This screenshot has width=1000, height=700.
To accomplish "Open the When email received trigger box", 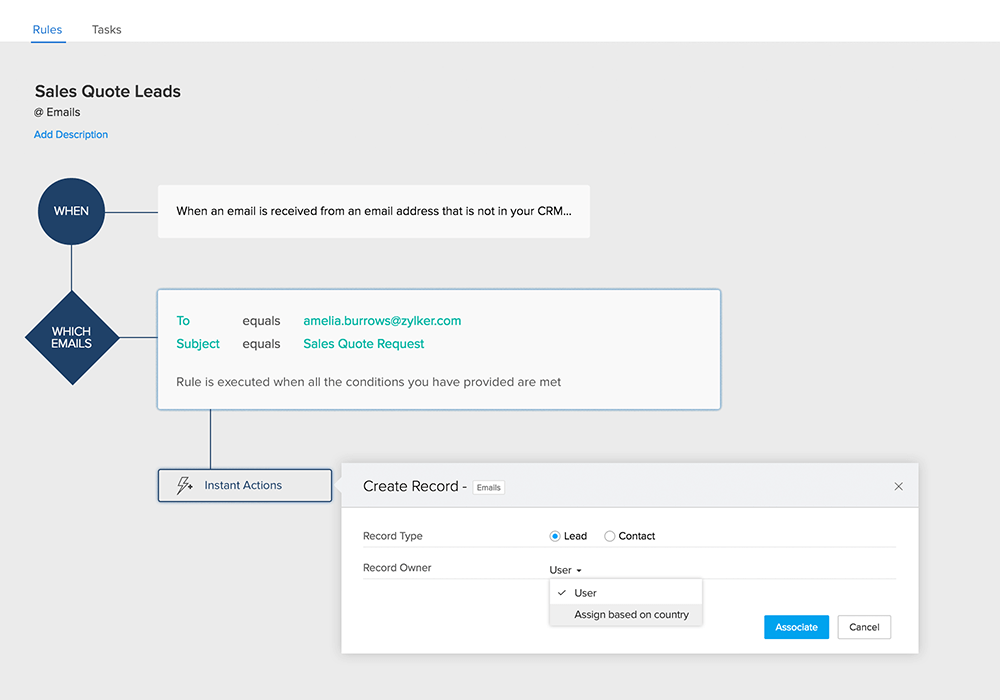I will point(373,211).
